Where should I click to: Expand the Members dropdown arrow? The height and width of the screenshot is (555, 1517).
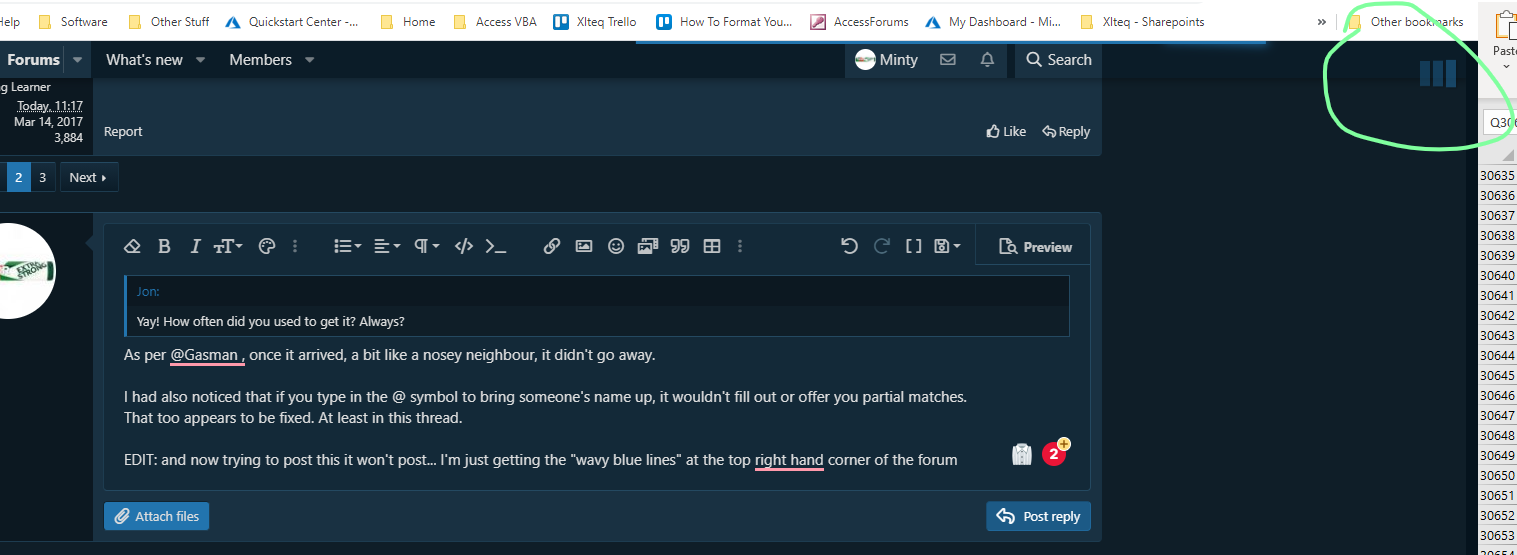tap(310, 60)
